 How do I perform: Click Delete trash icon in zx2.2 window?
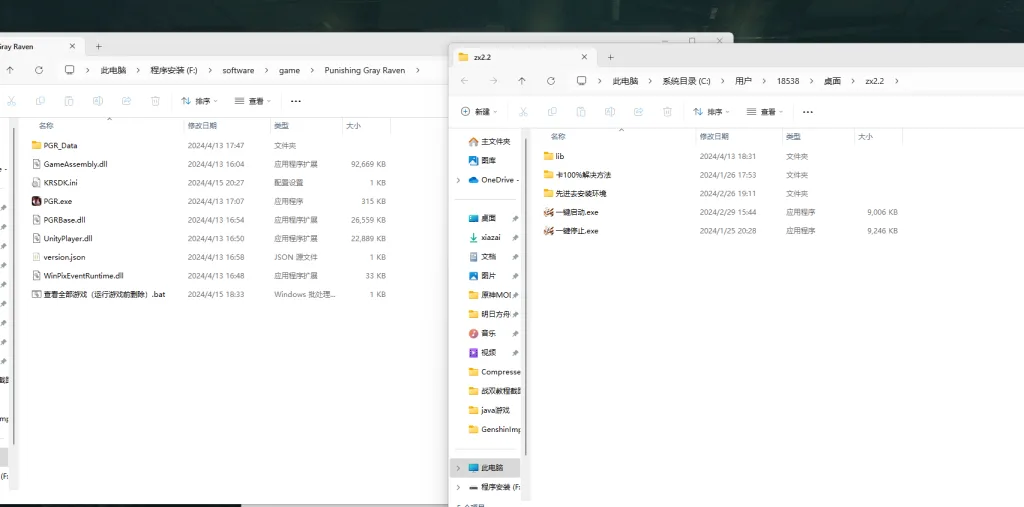click(x=667, y=112)
